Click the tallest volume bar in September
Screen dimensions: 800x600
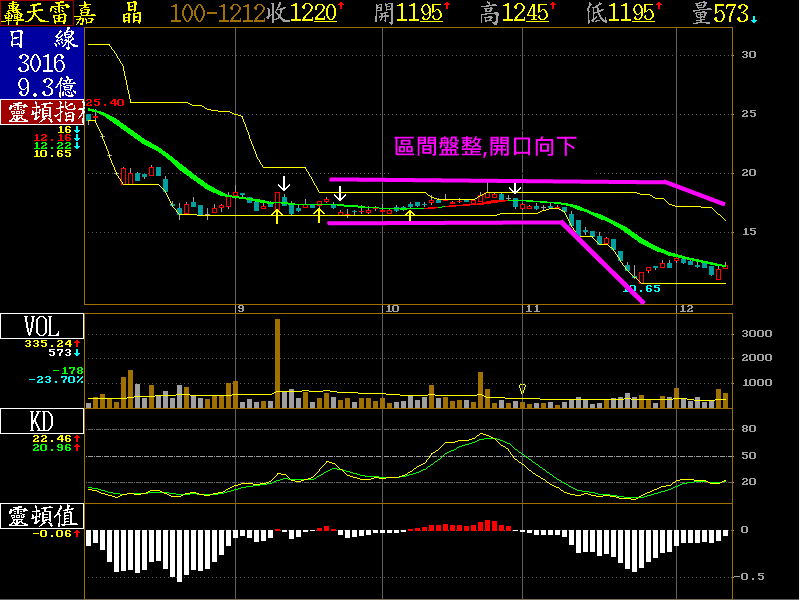(x=277, y=363)
